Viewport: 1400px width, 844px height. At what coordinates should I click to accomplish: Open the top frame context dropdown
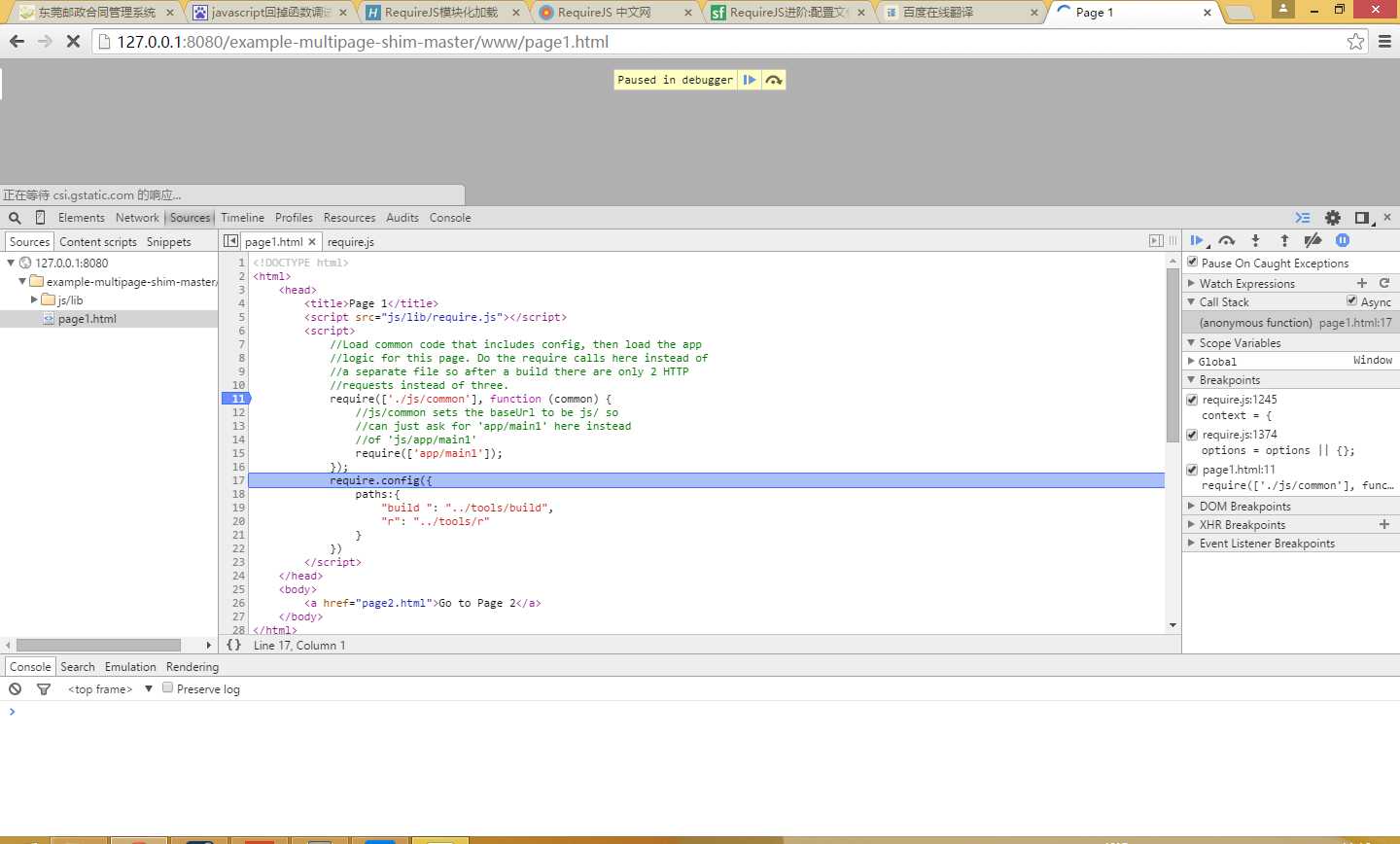coord(111,688)
